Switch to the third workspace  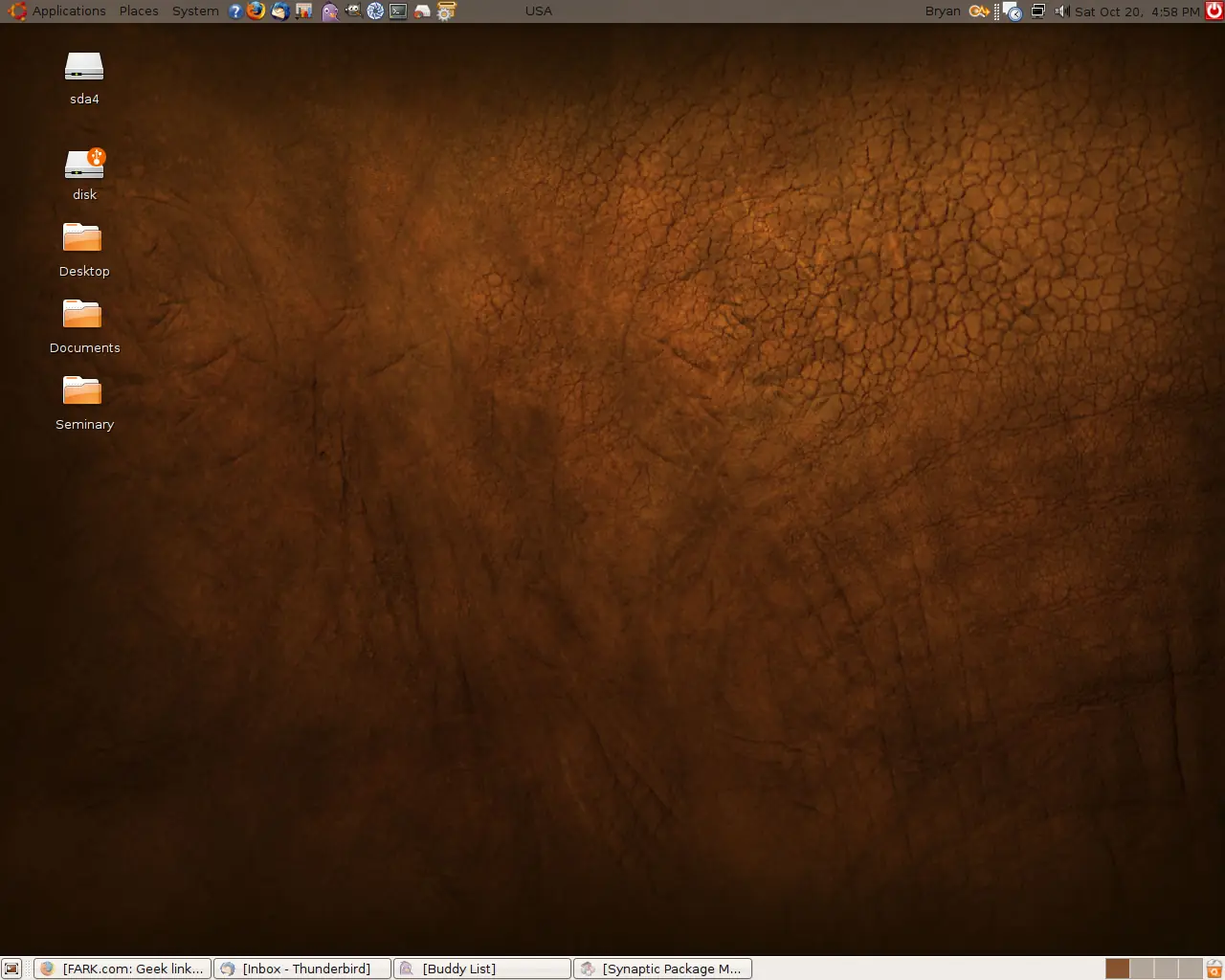(x=1166, y=969)
